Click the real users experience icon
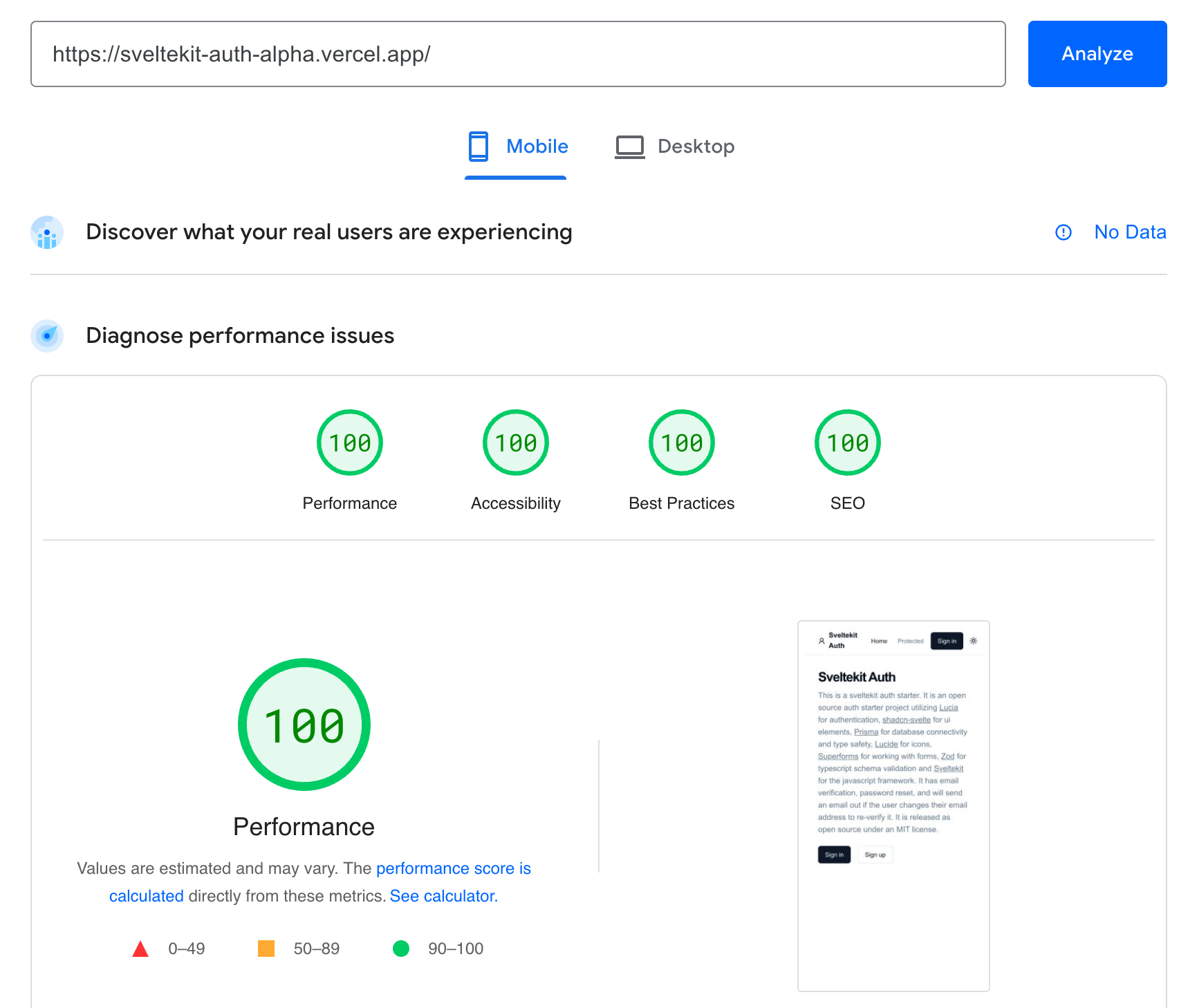Image resolution: width=1188 pixels, height=1008 pixels. (47, 232)
